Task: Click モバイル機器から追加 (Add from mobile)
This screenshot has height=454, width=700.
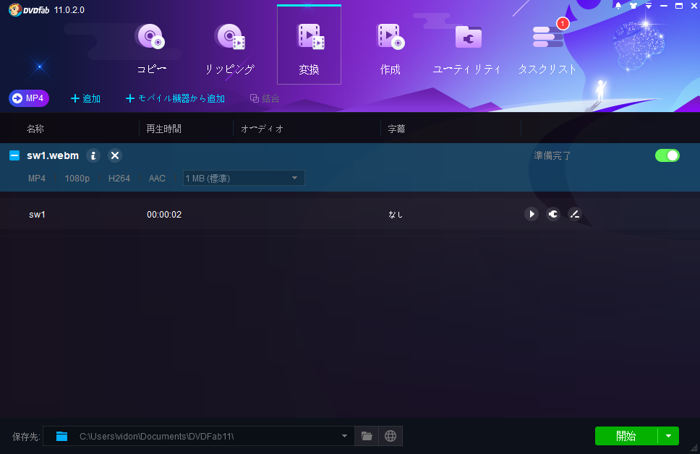Action: coord(175,98)
